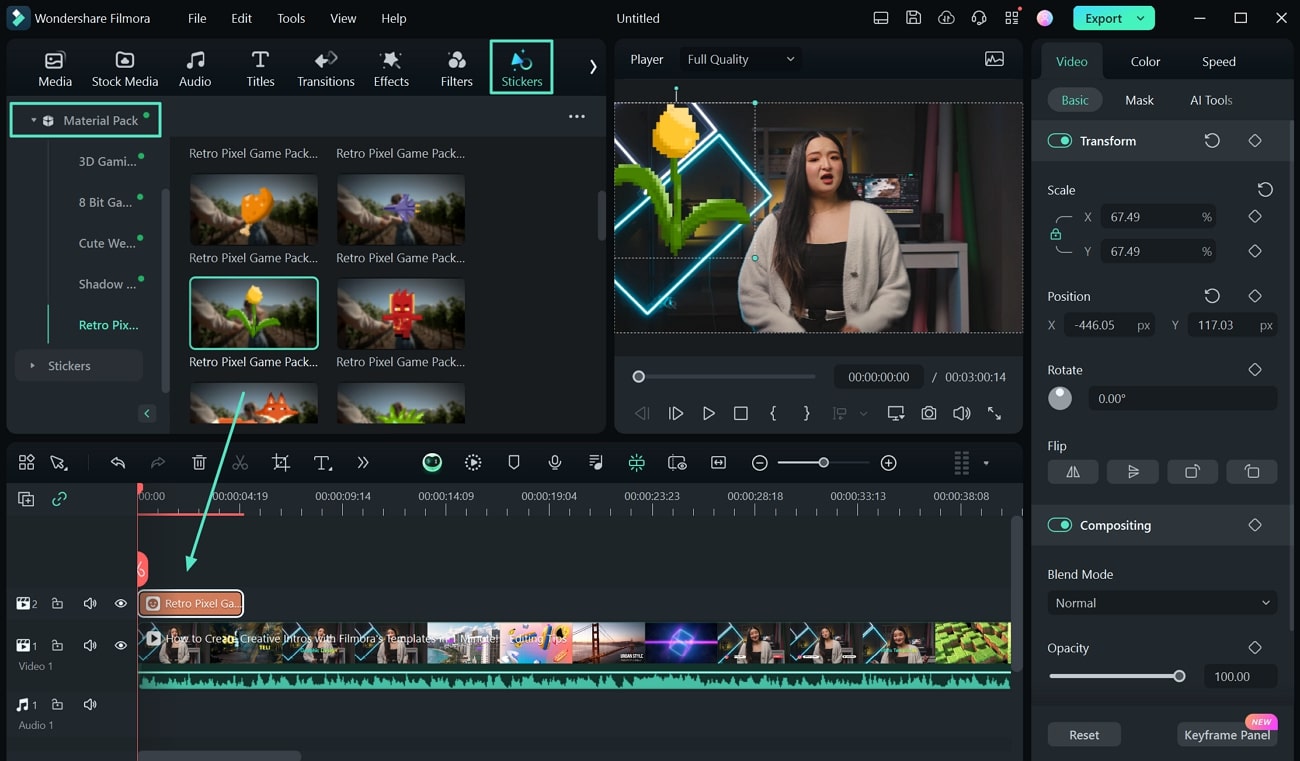
Task: Show more media tabs with the right chevron
Action: point(593,67)
